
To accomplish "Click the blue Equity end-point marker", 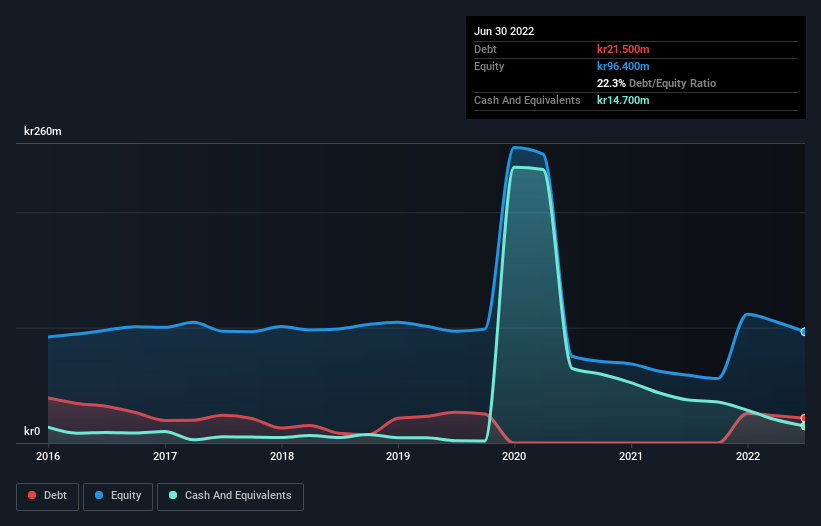I will pyautogui.click(x=804, y=332).
